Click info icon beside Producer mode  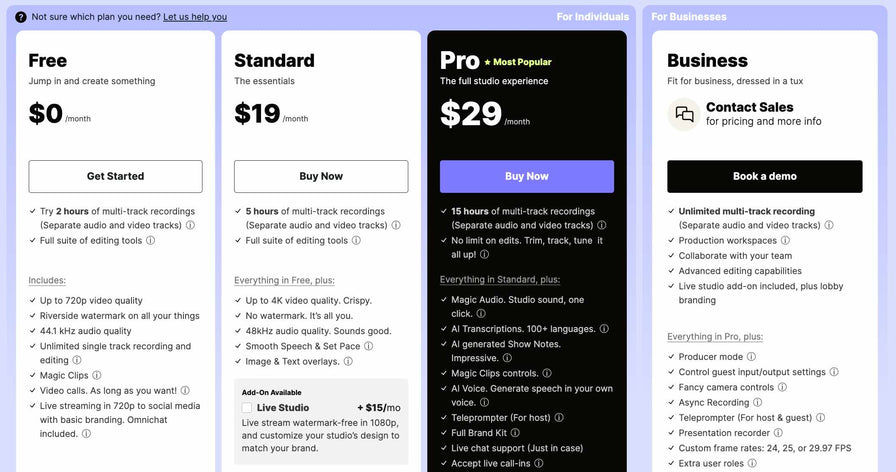(x=751, y=356)
